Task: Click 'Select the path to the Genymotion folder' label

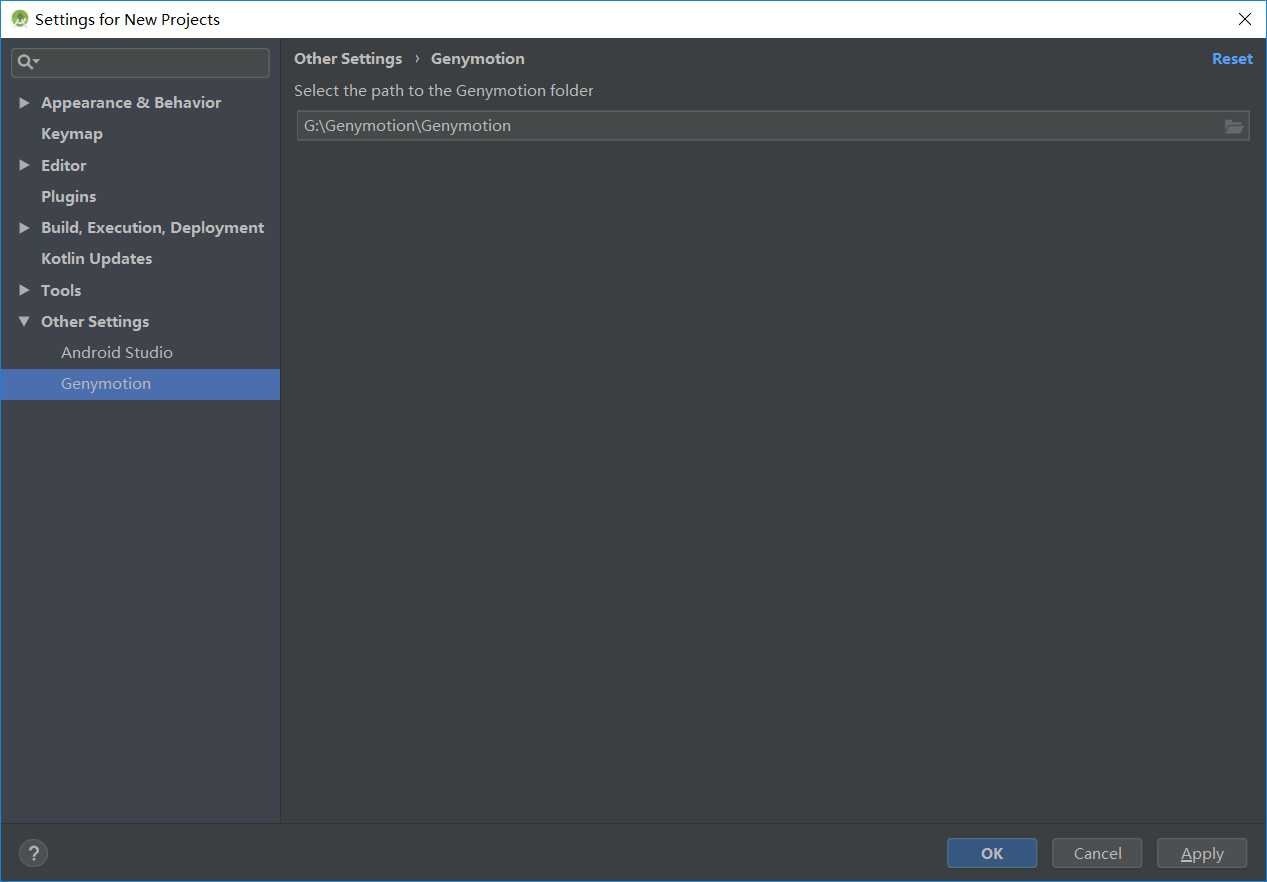Action: 444,91
